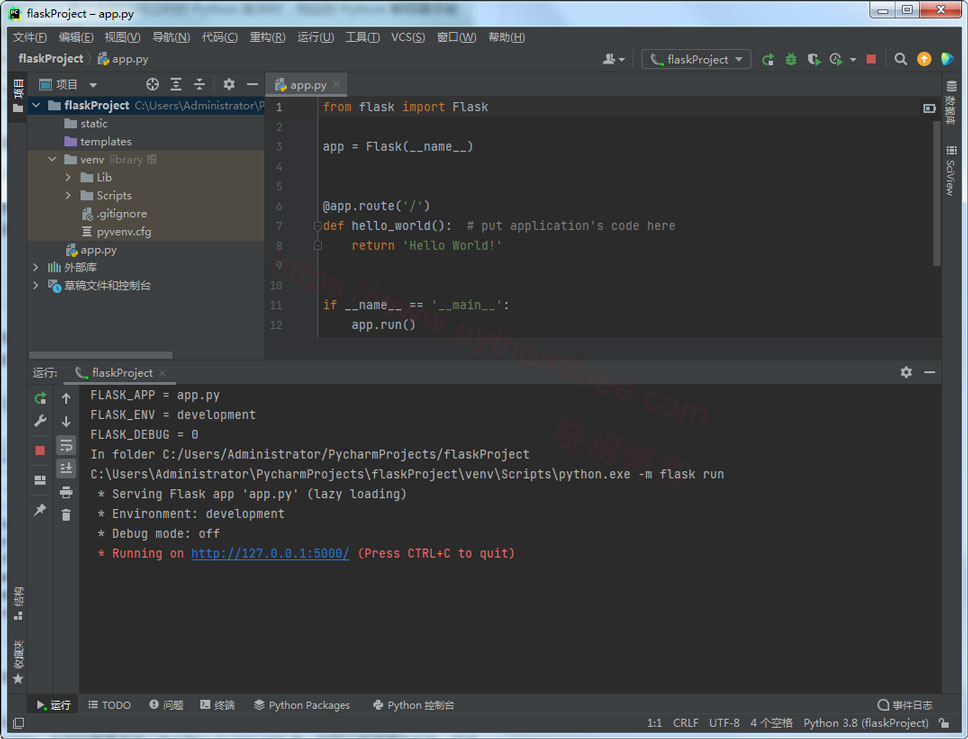The height and width of the screenshot is (739, 968).
Task: Toggle scroll-to-end in console output
Action: click(x=65, y=467)
